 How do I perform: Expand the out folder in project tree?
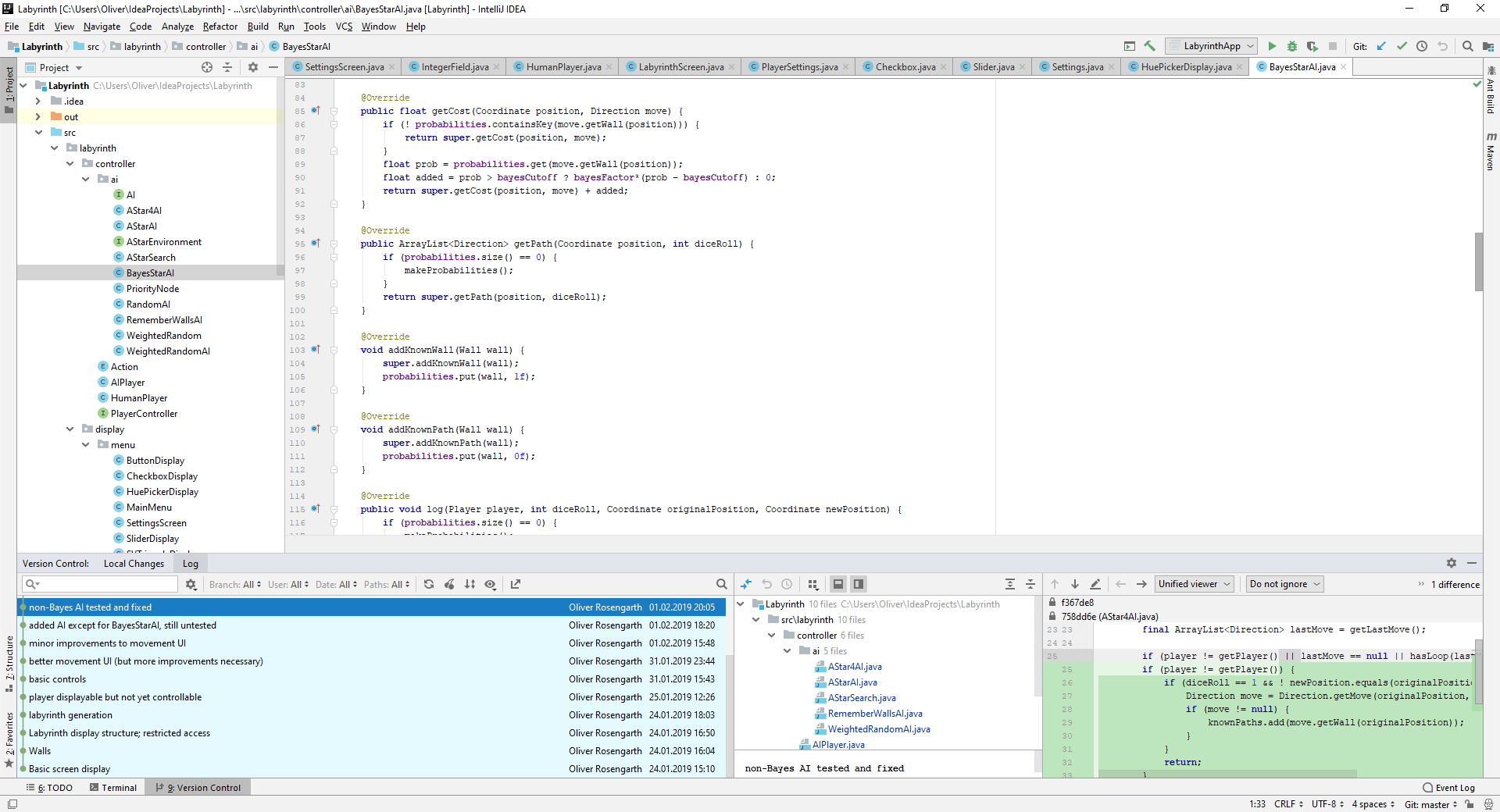tap(37, 117)
